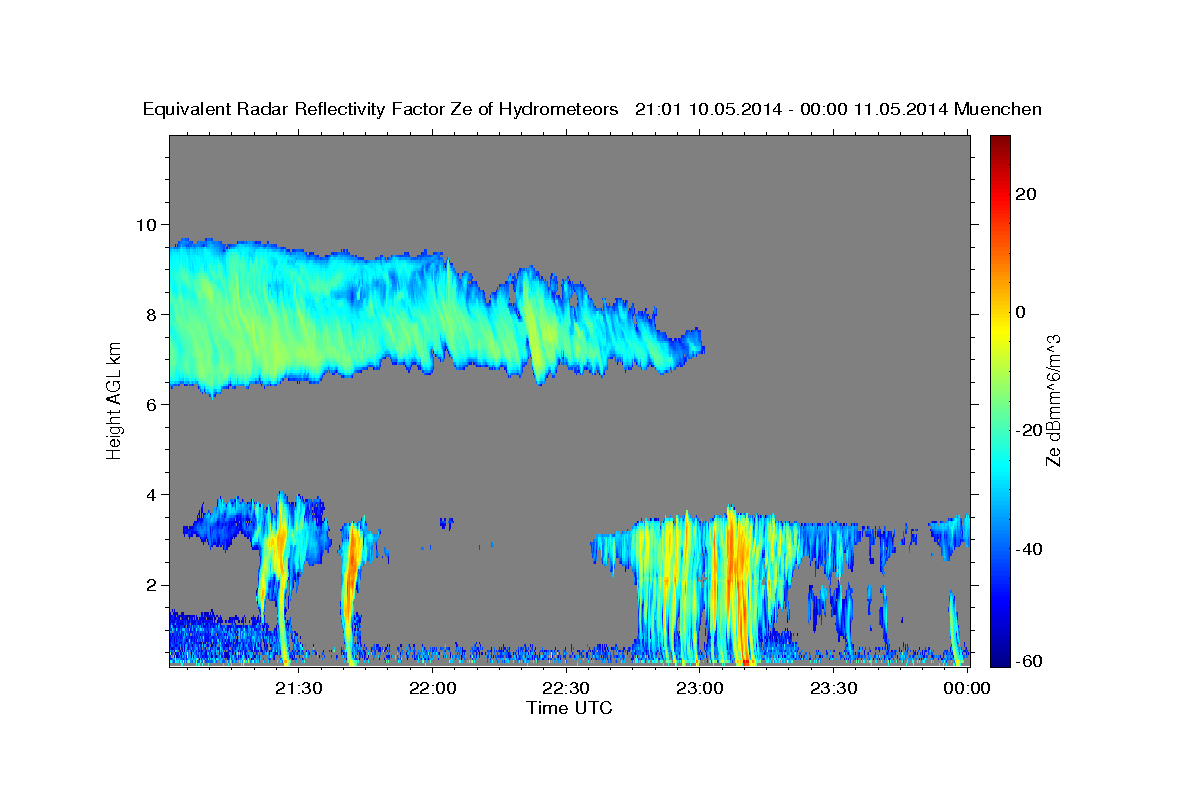1200x800 pixels.
Task: Click the height tick label '6'
Action: pyautogui.click(x=151, y=404)
